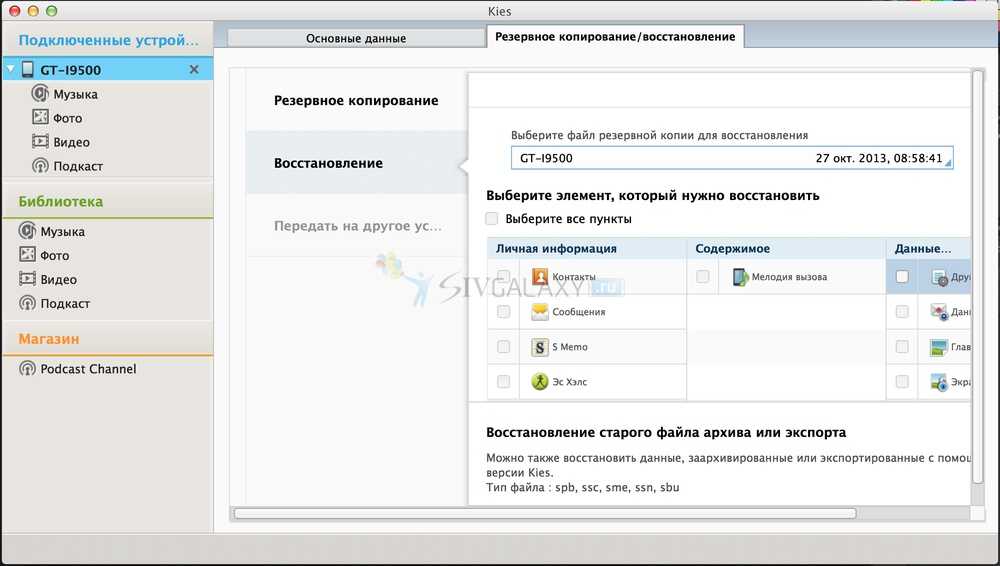Click the Messages envelope icon
1000x566 pixels.
[540, 312]
